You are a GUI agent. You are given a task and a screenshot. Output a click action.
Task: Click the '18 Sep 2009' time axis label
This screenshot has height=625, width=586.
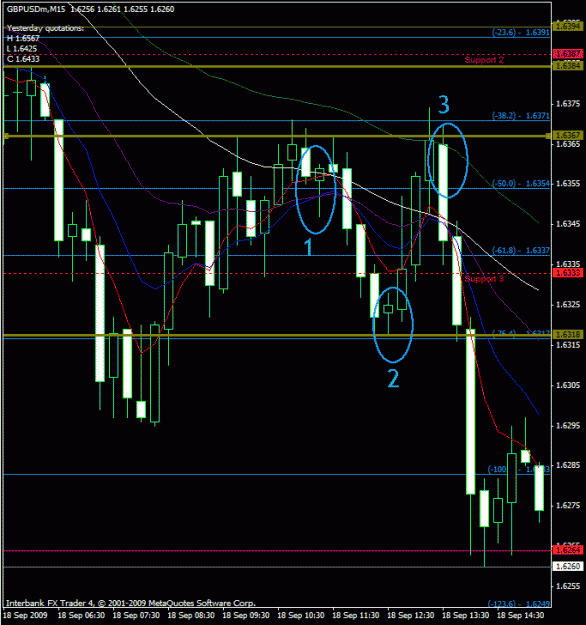tap(26, 615)
